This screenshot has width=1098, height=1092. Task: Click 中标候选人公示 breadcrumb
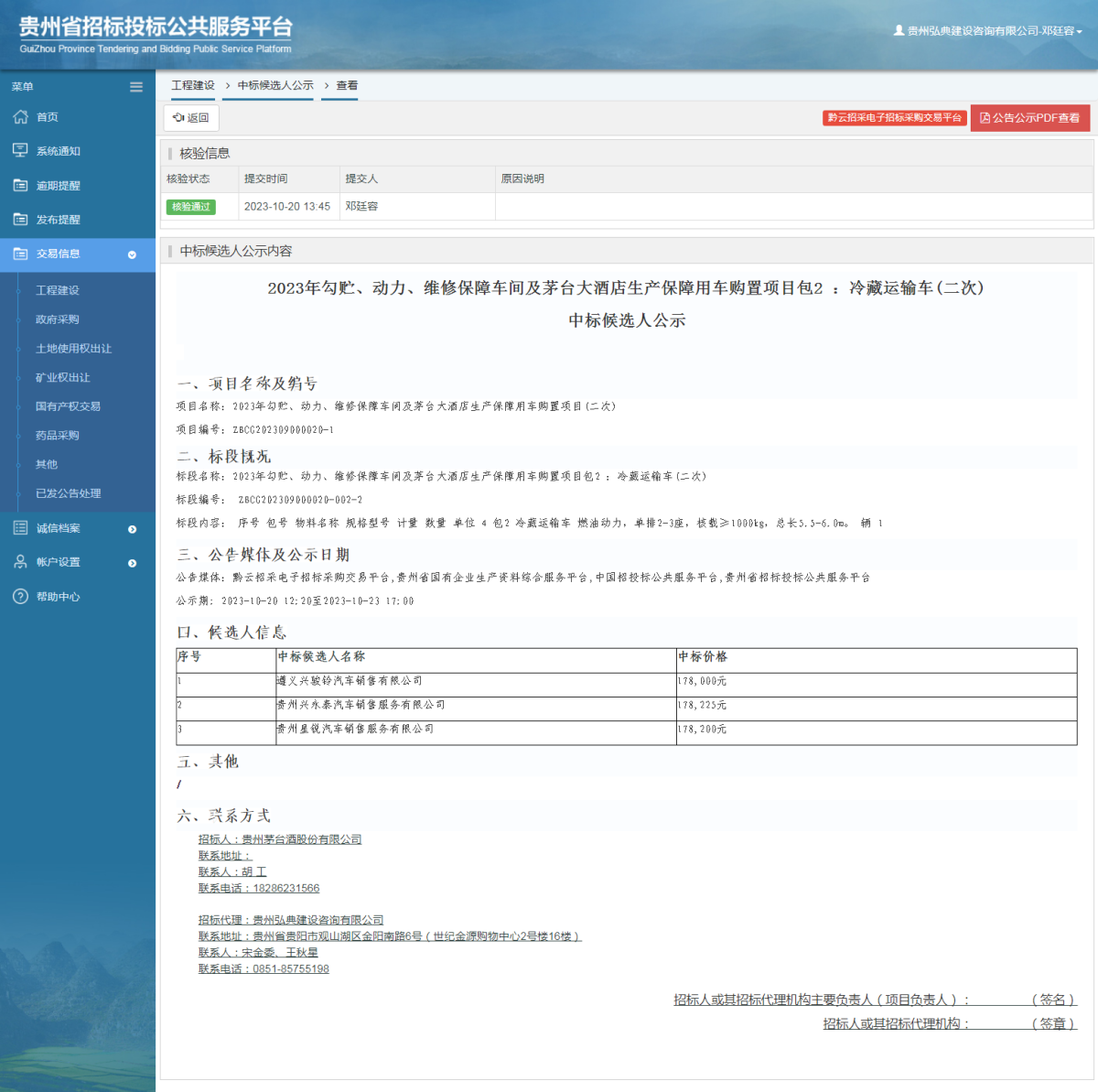point(275,85)
